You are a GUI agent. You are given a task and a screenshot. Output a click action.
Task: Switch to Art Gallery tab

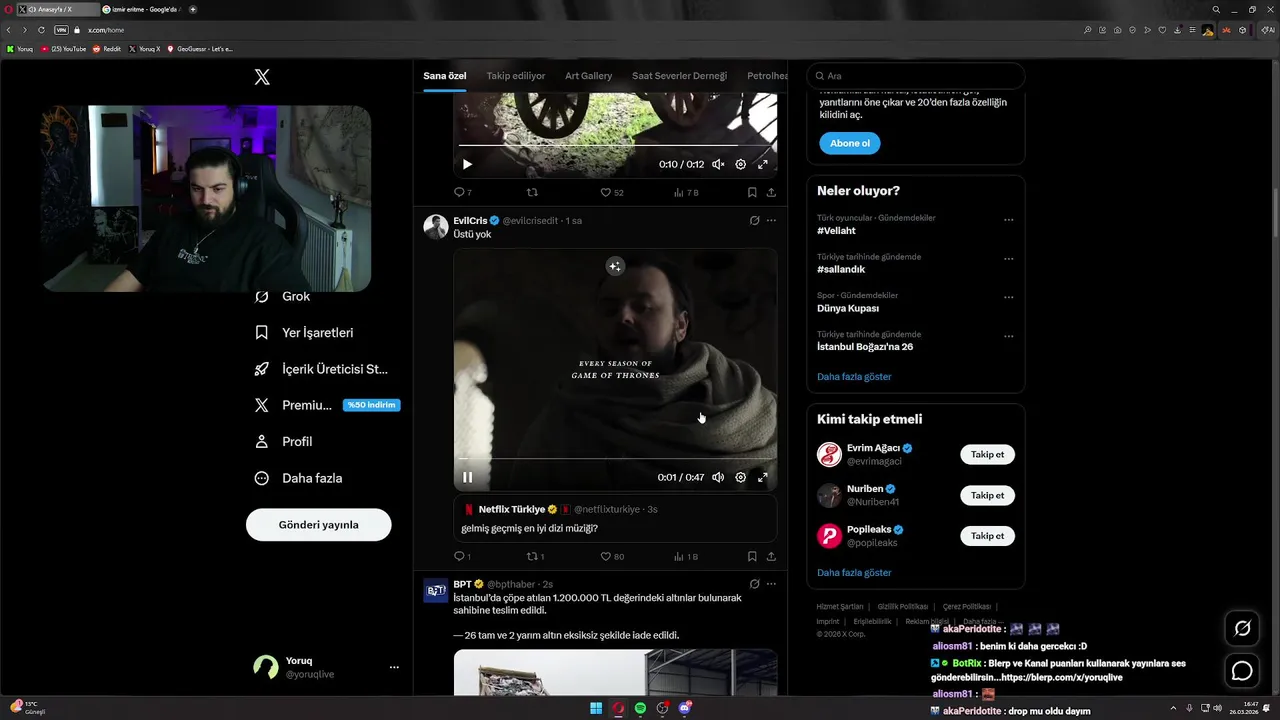tap(588, 76)
